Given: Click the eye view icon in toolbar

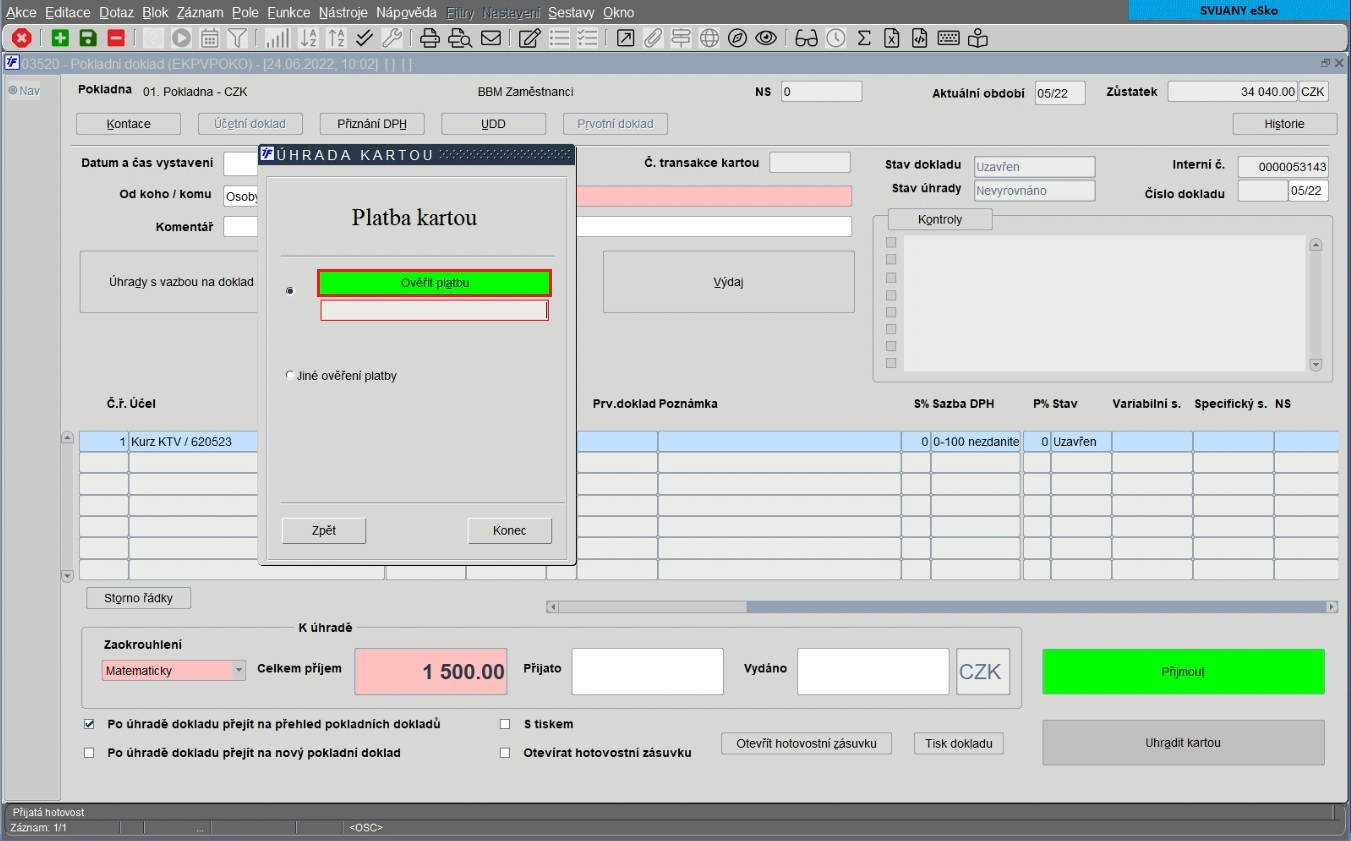Looking at the screenshot, I should coord(766,39).
